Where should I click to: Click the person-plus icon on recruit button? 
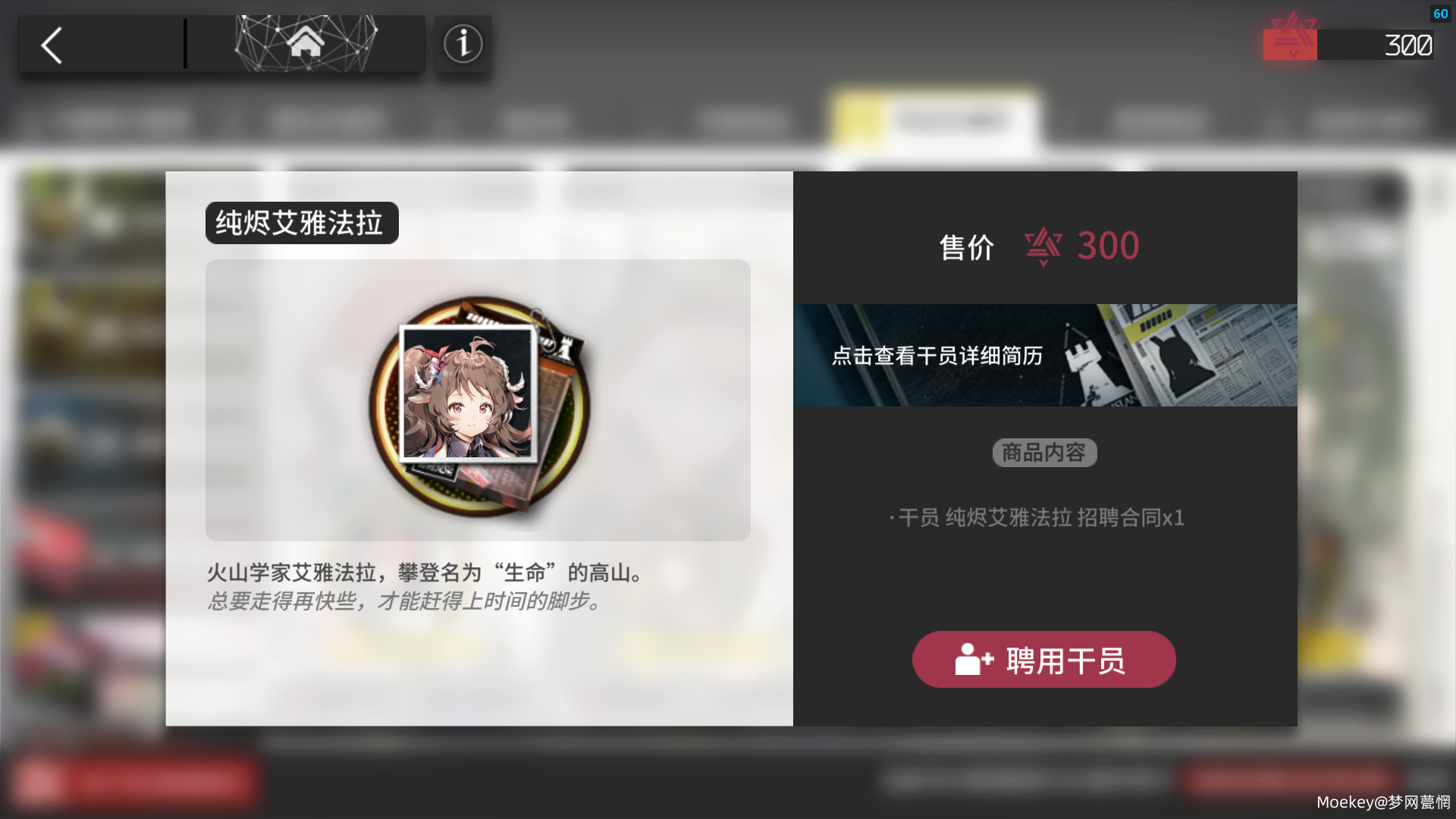click(974, 659)
